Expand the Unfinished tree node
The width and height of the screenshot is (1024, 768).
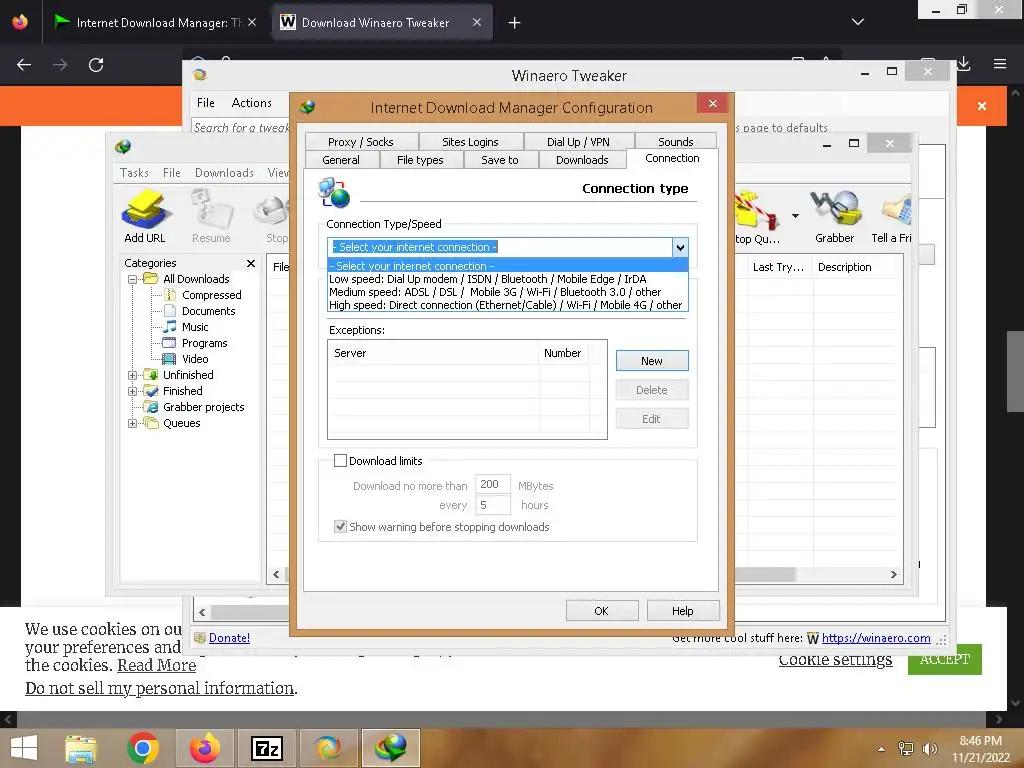click(132, 376)
